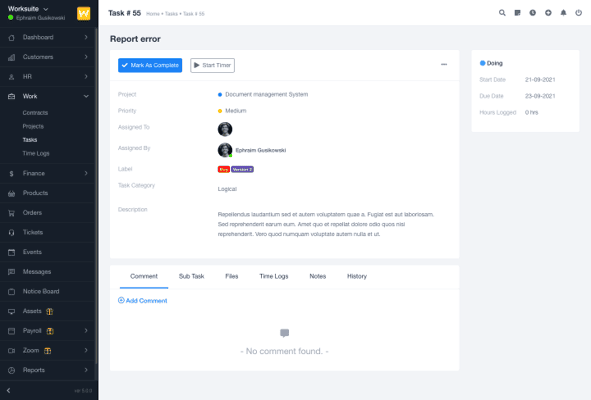Open the three-dot task options menu

point(444,64)
